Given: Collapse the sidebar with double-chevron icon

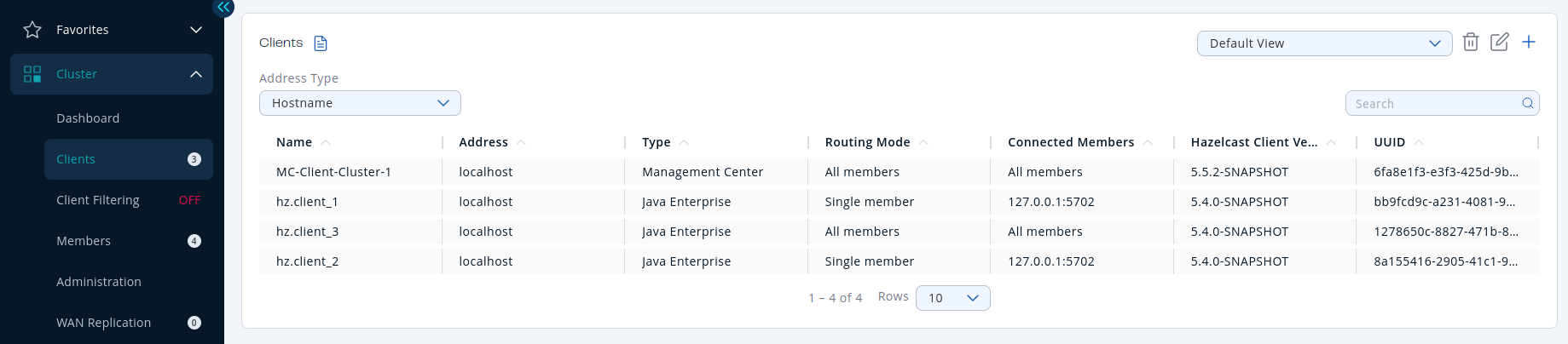Looking at the screenshot, I should (x=223, y=8).
